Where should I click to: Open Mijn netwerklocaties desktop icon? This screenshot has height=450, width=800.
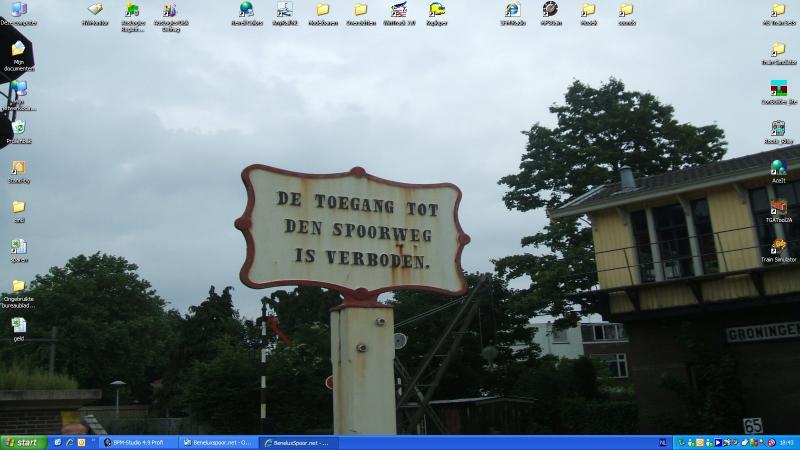click(18, 96)
